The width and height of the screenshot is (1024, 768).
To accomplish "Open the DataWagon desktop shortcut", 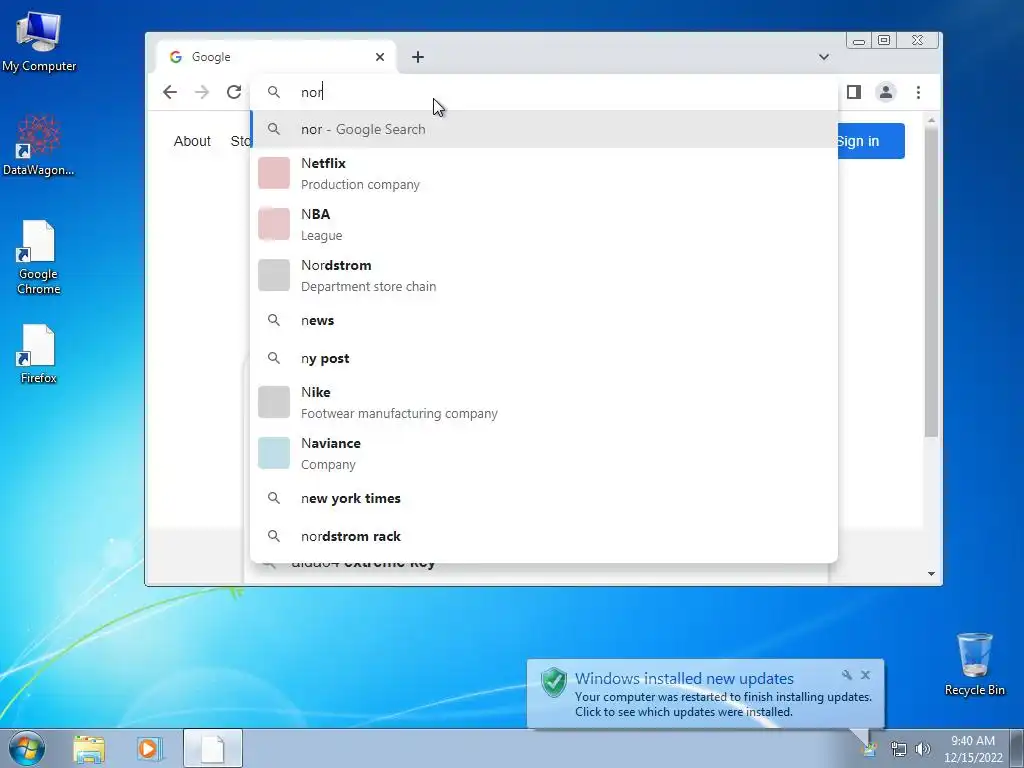I will tap(39, 146).
